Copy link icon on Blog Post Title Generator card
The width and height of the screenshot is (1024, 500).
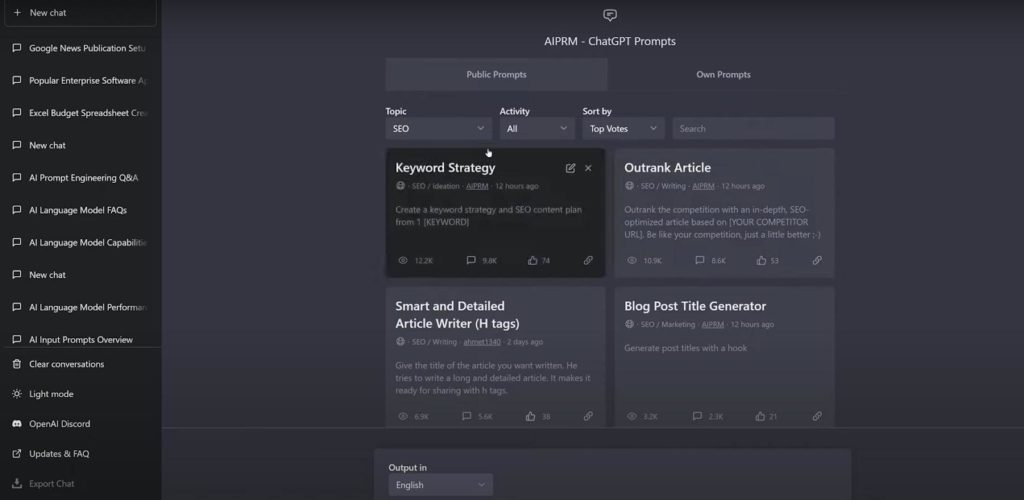[x=817, y=416]
